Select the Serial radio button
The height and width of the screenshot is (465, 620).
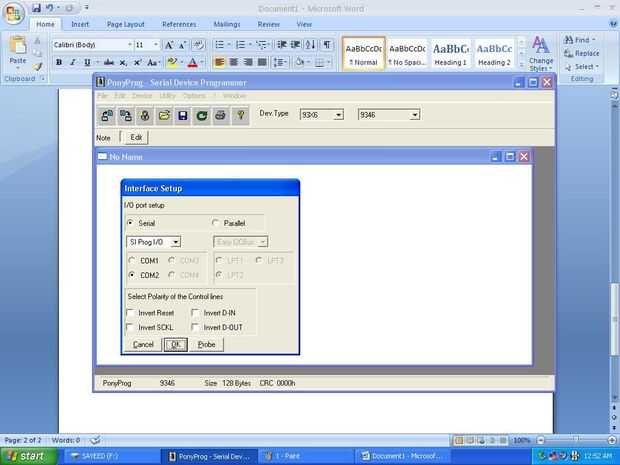pos(130,223)
